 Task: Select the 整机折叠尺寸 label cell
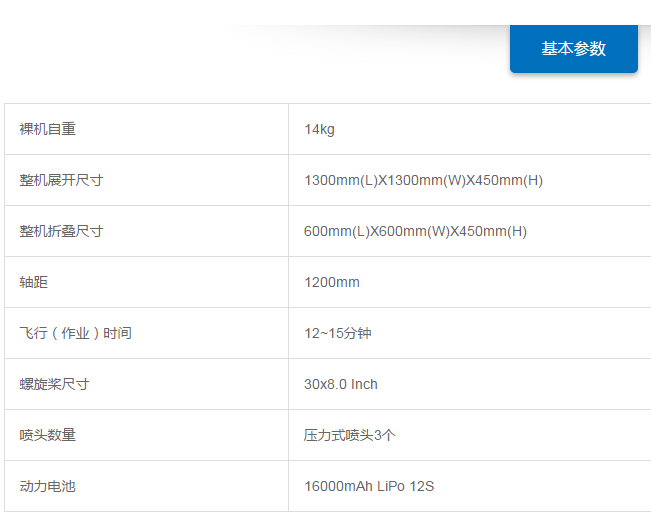(x=62, y=231)
